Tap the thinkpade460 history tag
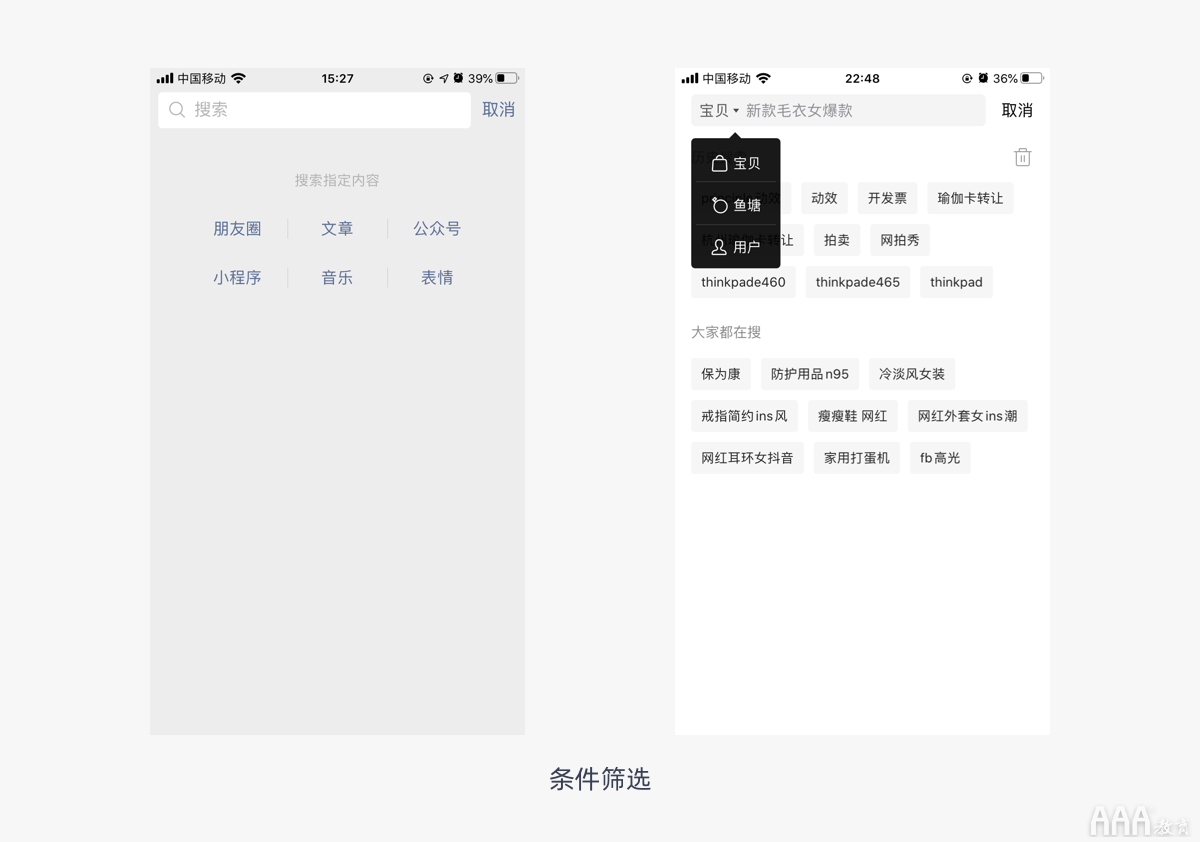This screenshot has height=842, width=1200. (743, 282)
